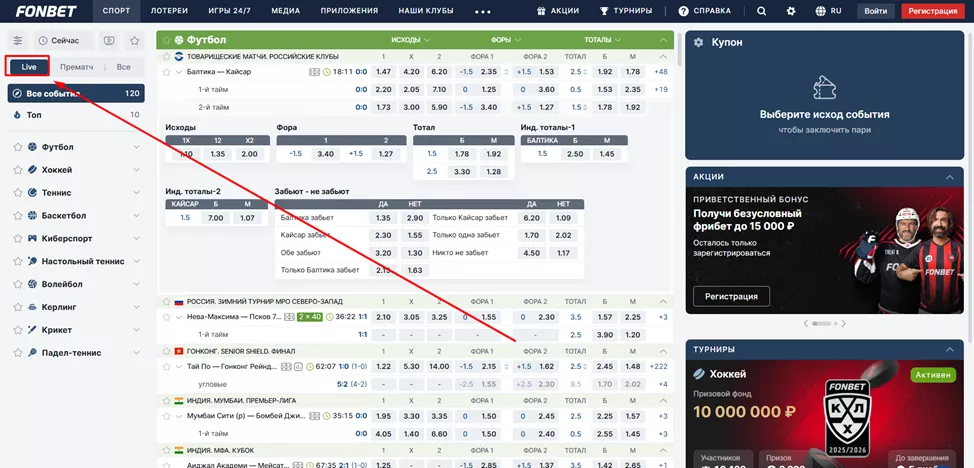Collapse the Акции promo panel

pos(948,176)
